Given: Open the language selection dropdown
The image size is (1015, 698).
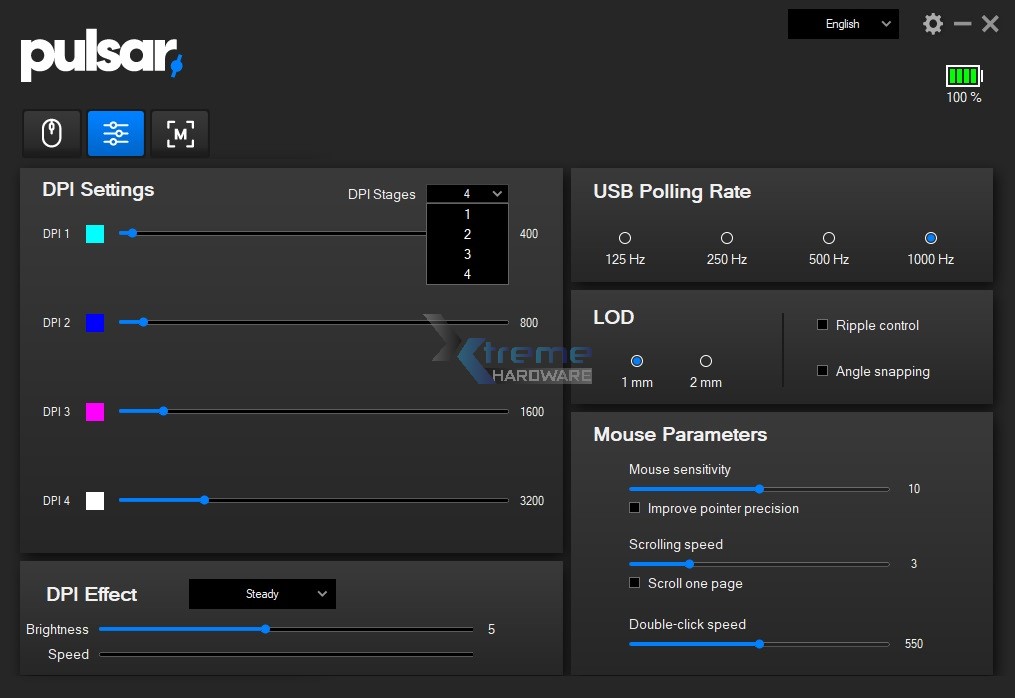Looking at the screenshot, I should (843, 23).
